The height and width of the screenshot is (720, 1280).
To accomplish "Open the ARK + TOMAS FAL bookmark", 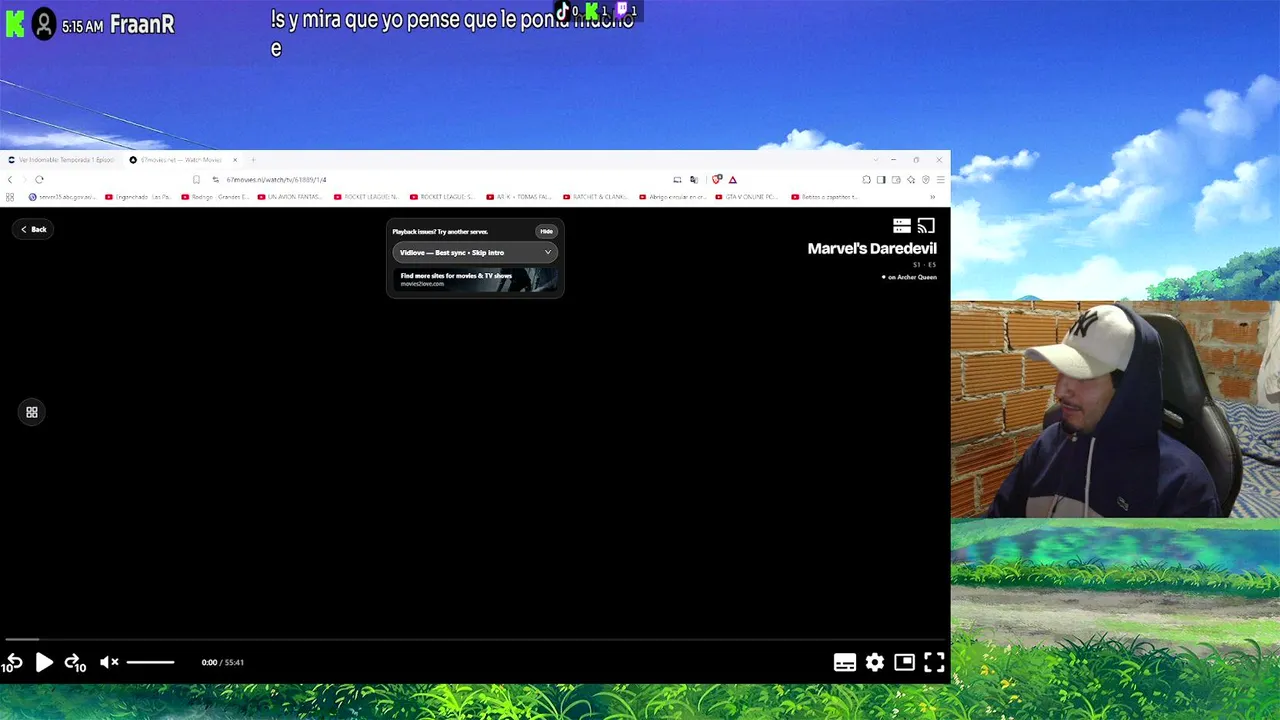I will tap(518, 197).
